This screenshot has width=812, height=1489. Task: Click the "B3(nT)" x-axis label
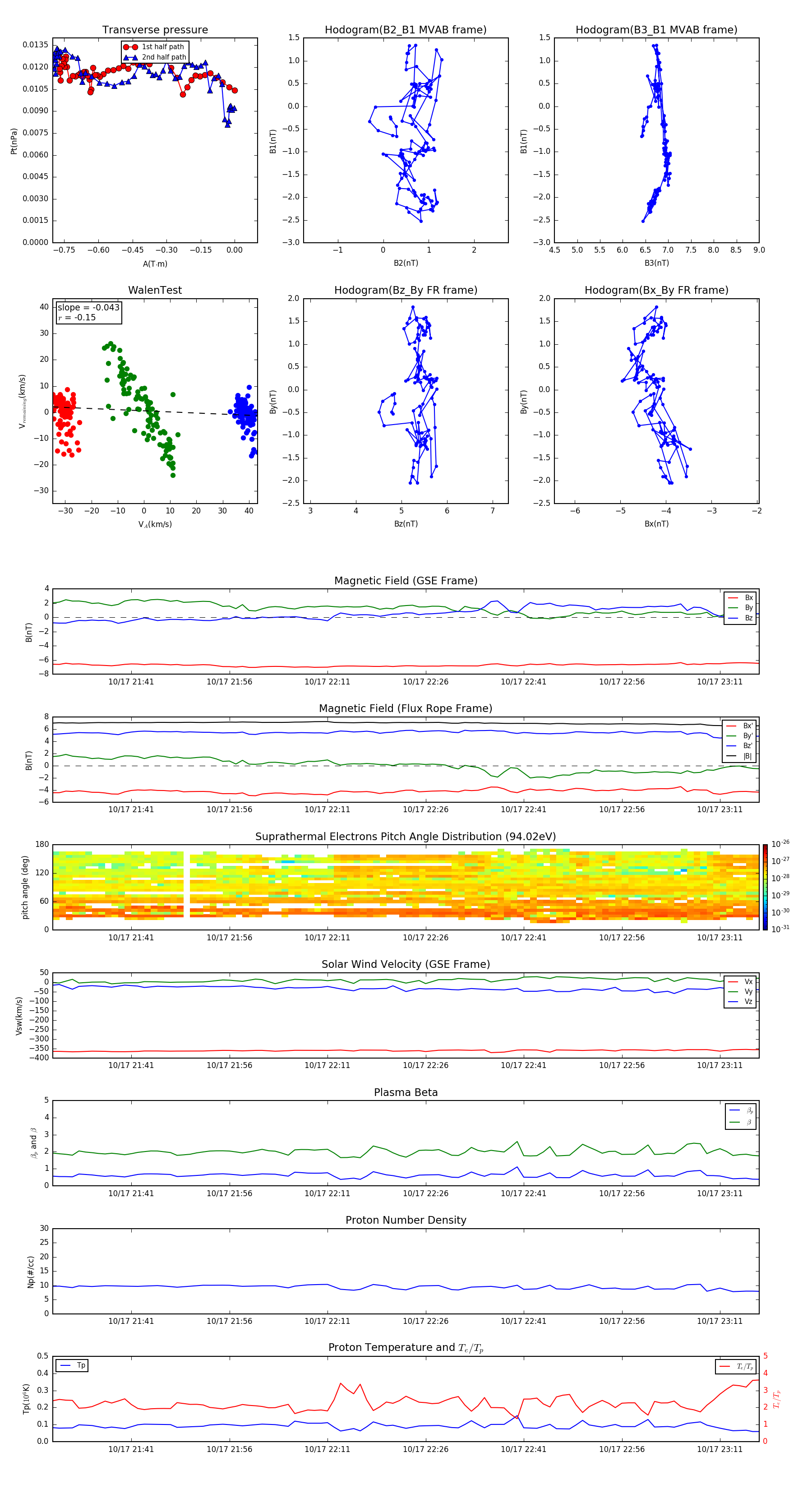click(656, 263)
